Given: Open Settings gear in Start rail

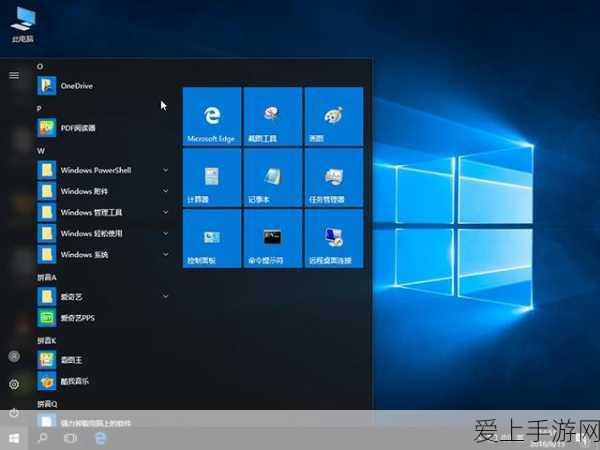Looking at the screenshot, I should (14, 384).
